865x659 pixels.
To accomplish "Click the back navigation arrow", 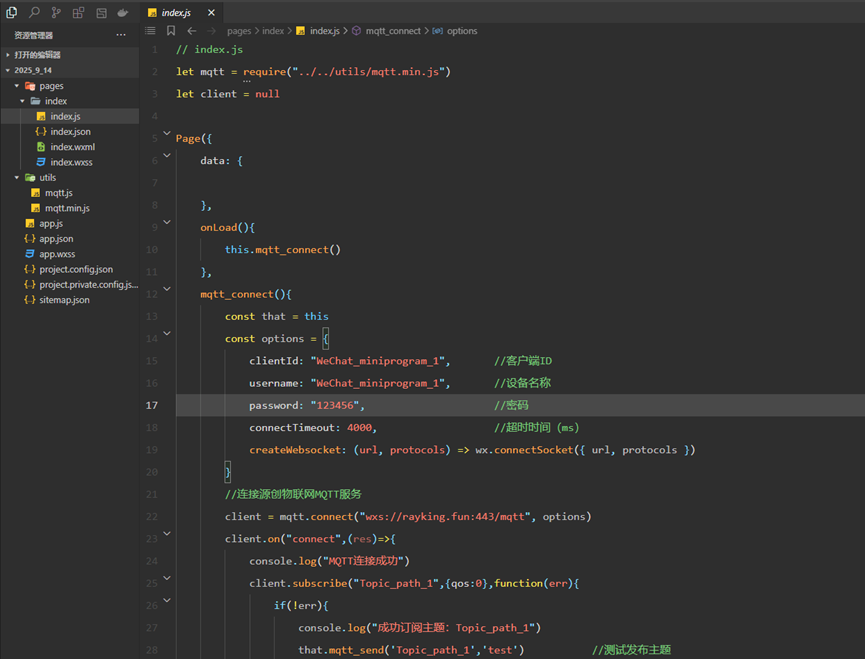I will pos(192,31).
